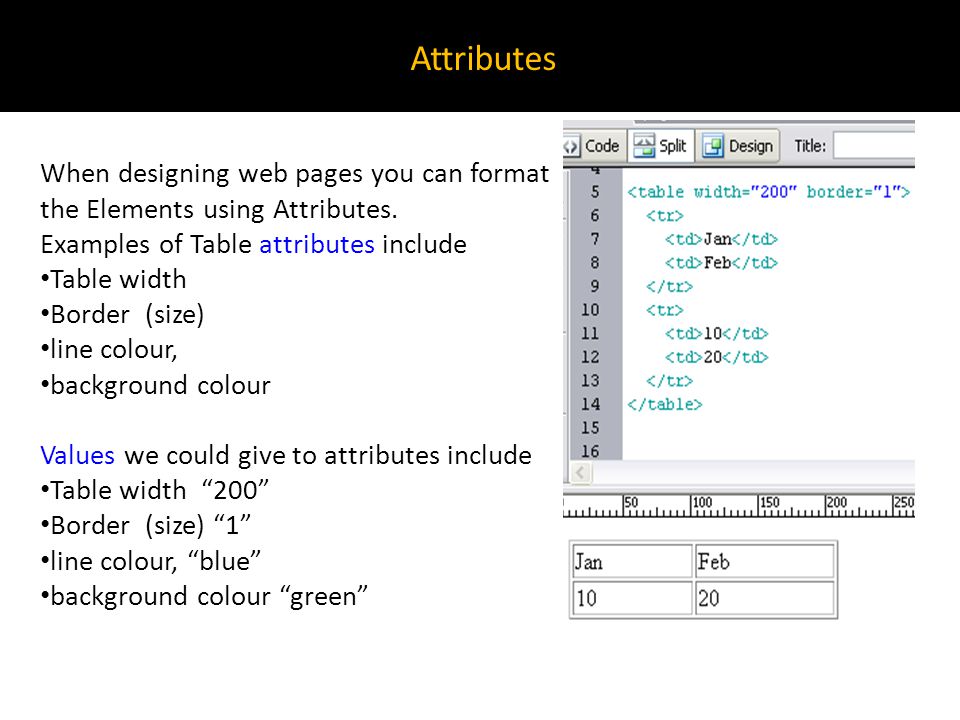Viewport: 960px width, 720px height.
Task: Click the <td>Feb</td> code line
Action: (x=721, y=263)
